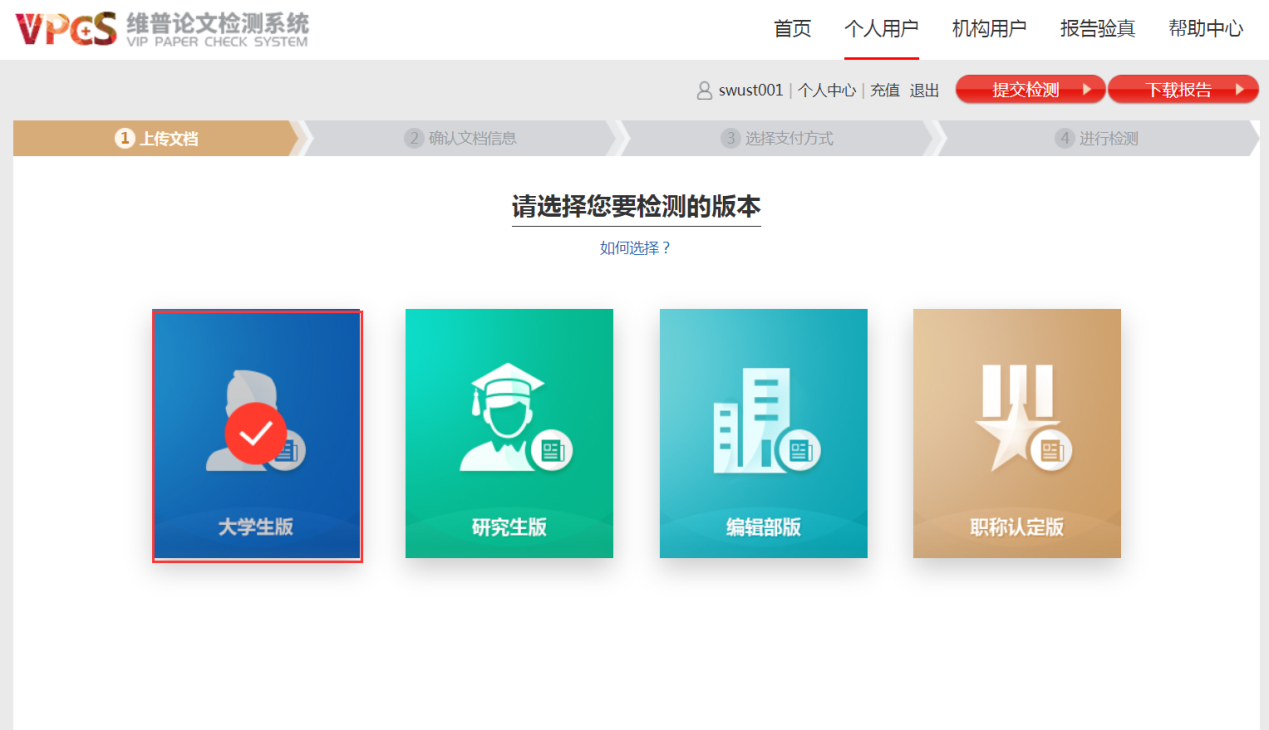
Task: Click the heading 请选择您要检测的版本
Action: point(636,207)
